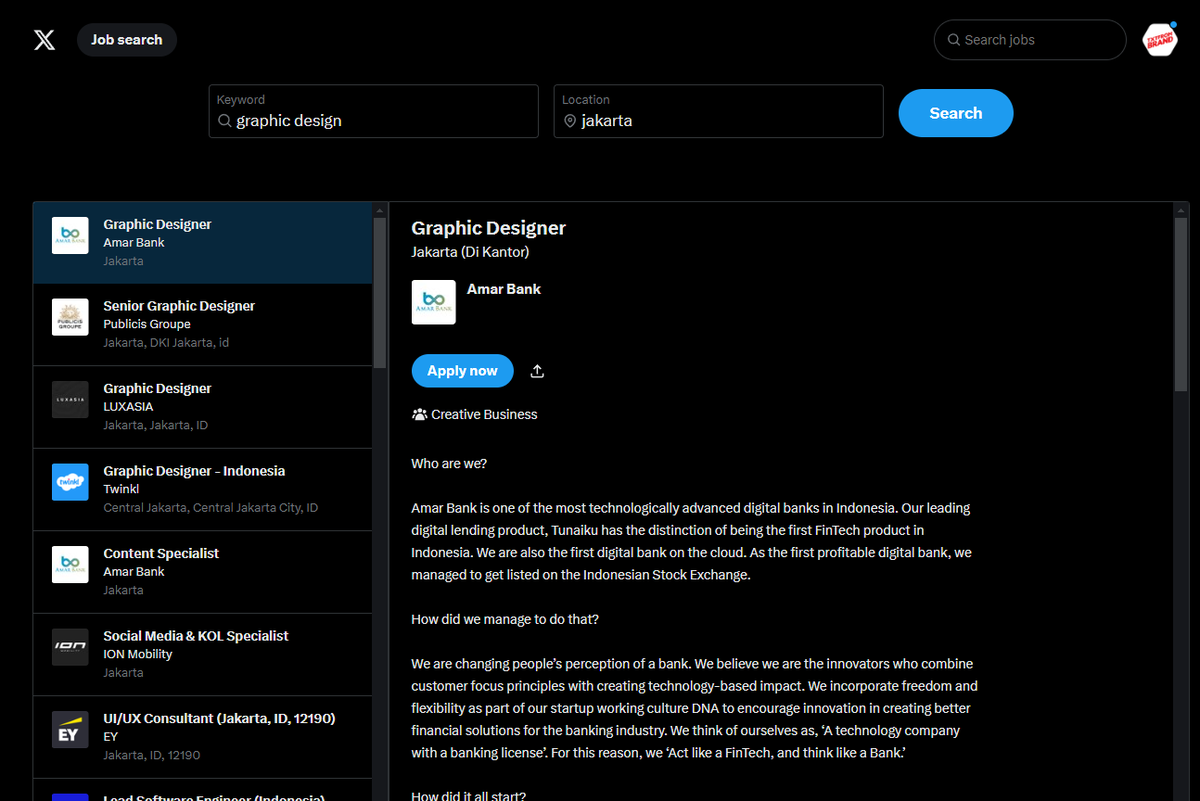Click Amar Bank logo on Content Specialist listing
This screenshot has height=801, width=1200.
click(x=70, y=564)
